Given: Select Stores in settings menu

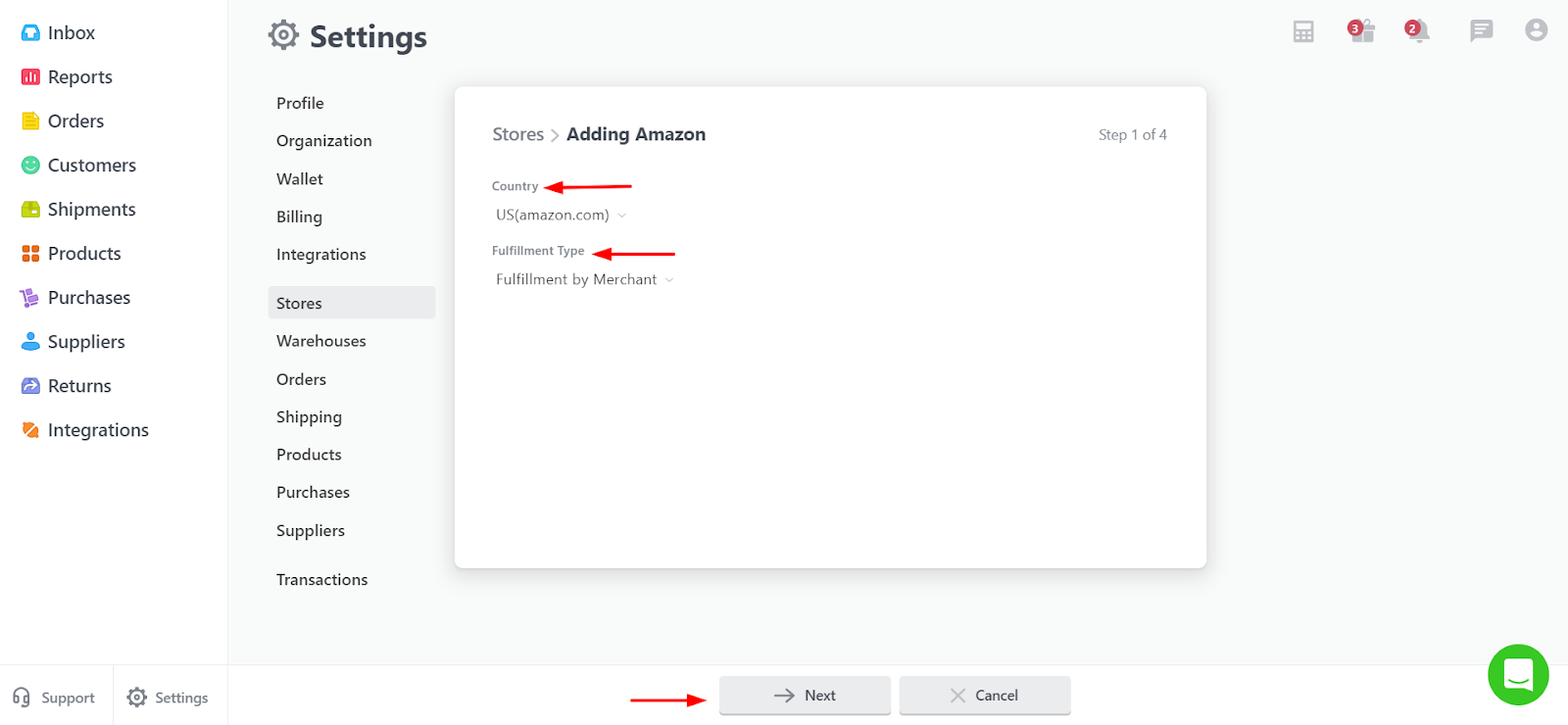Looking at the screenshot, I should point(352,303).
